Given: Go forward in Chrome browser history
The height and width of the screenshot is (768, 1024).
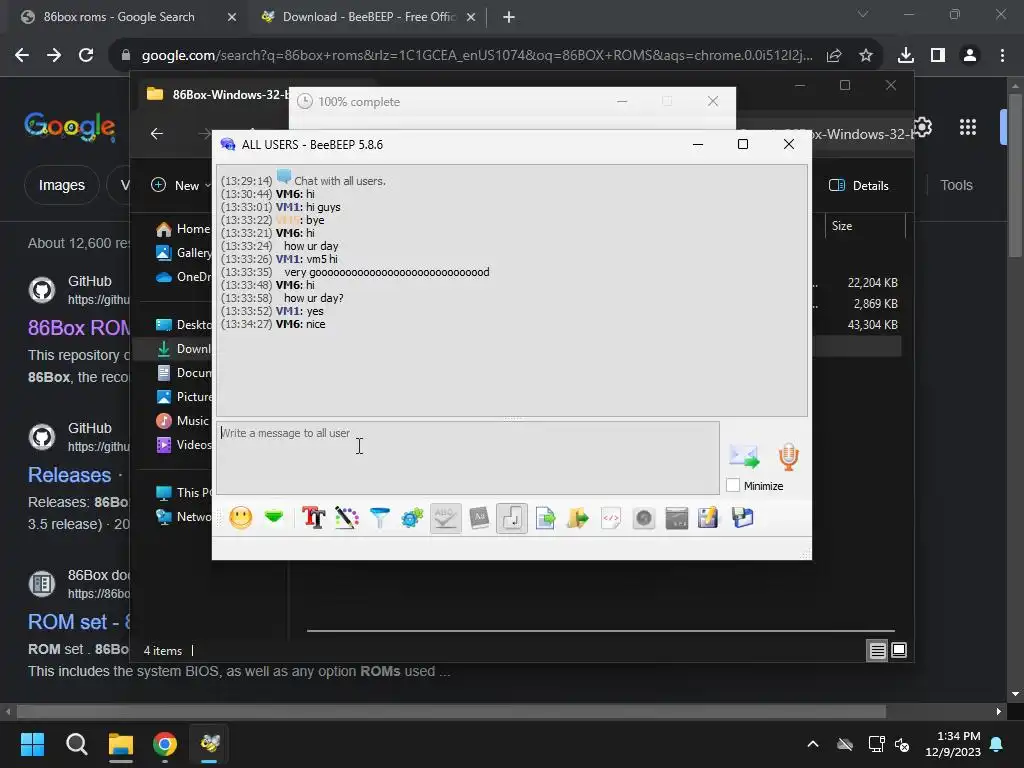Looking at the screenshot, I should pos(54,56).
